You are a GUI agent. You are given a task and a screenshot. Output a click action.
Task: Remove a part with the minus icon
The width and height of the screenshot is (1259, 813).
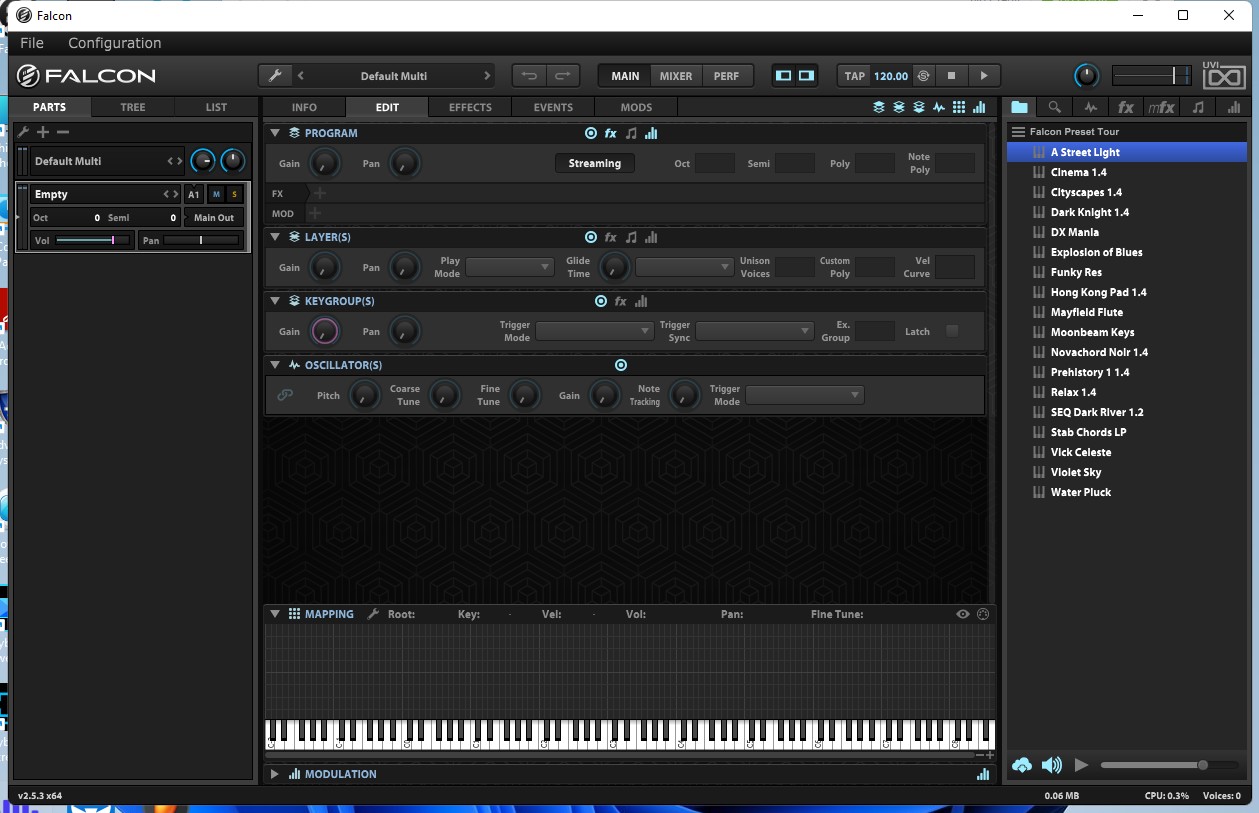pos(63,132)
